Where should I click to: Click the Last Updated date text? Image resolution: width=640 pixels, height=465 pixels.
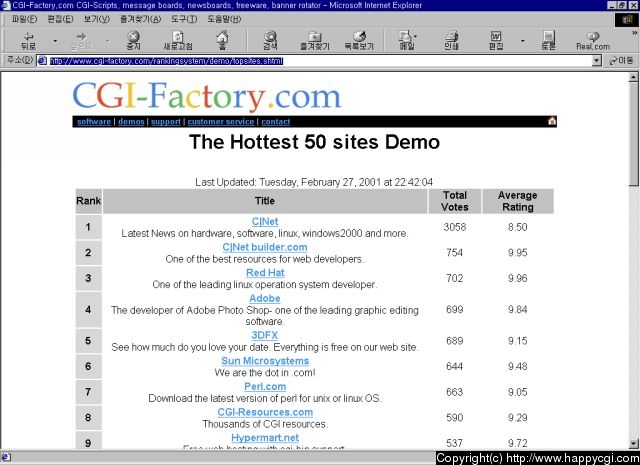click(x=314, y=182)
